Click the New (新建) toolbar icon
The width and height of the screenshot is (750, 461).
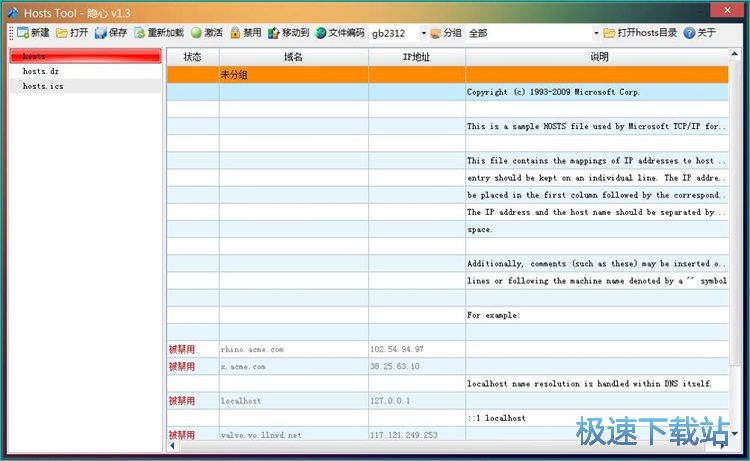pyautogui.click(x=23, y=33)
